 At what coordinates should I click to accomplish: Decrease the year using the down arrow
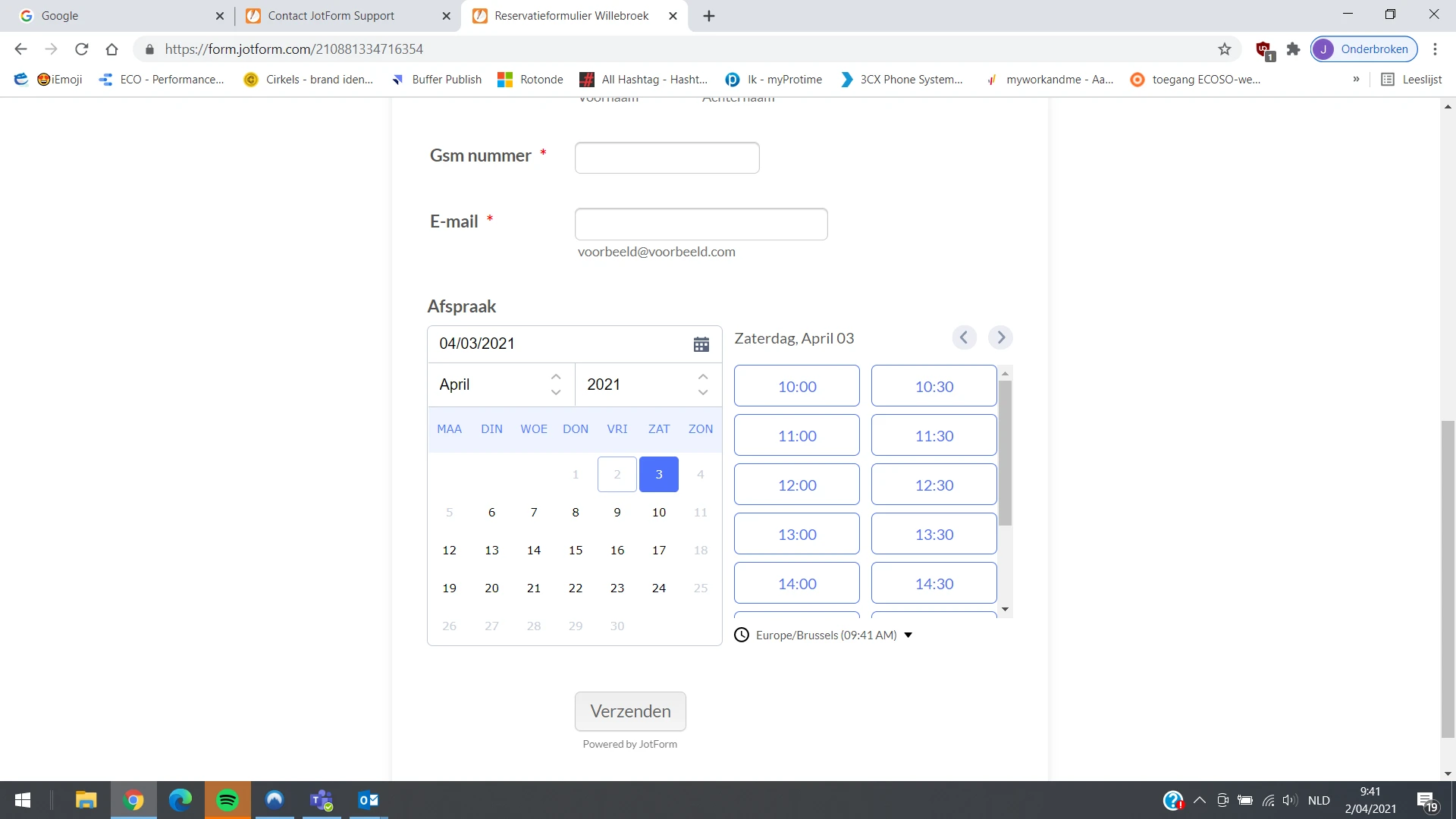[703, 394]
